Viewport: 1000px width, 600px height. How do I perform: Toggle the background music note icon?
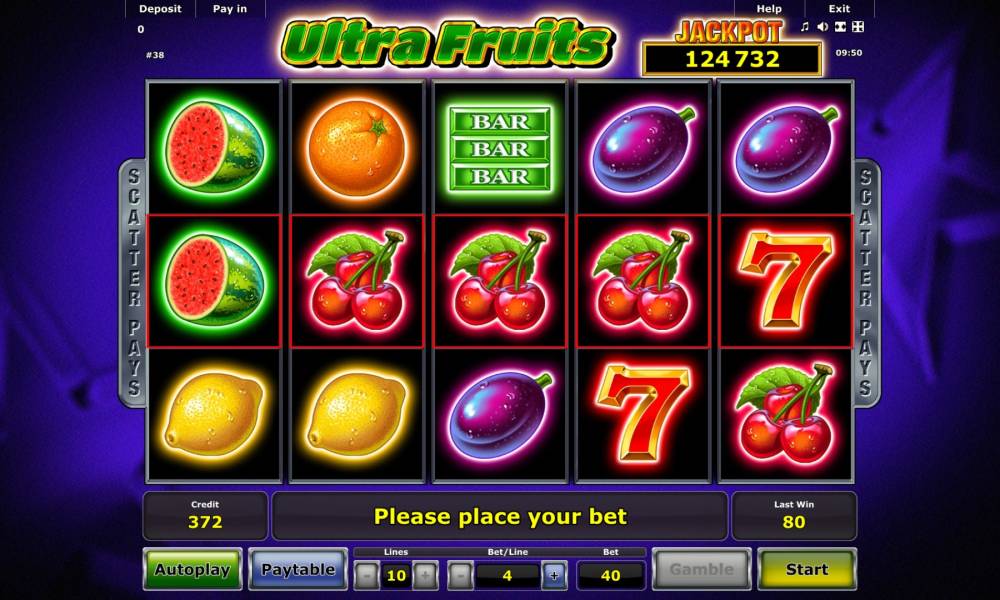pyautogui.click(x=805, y=27)
